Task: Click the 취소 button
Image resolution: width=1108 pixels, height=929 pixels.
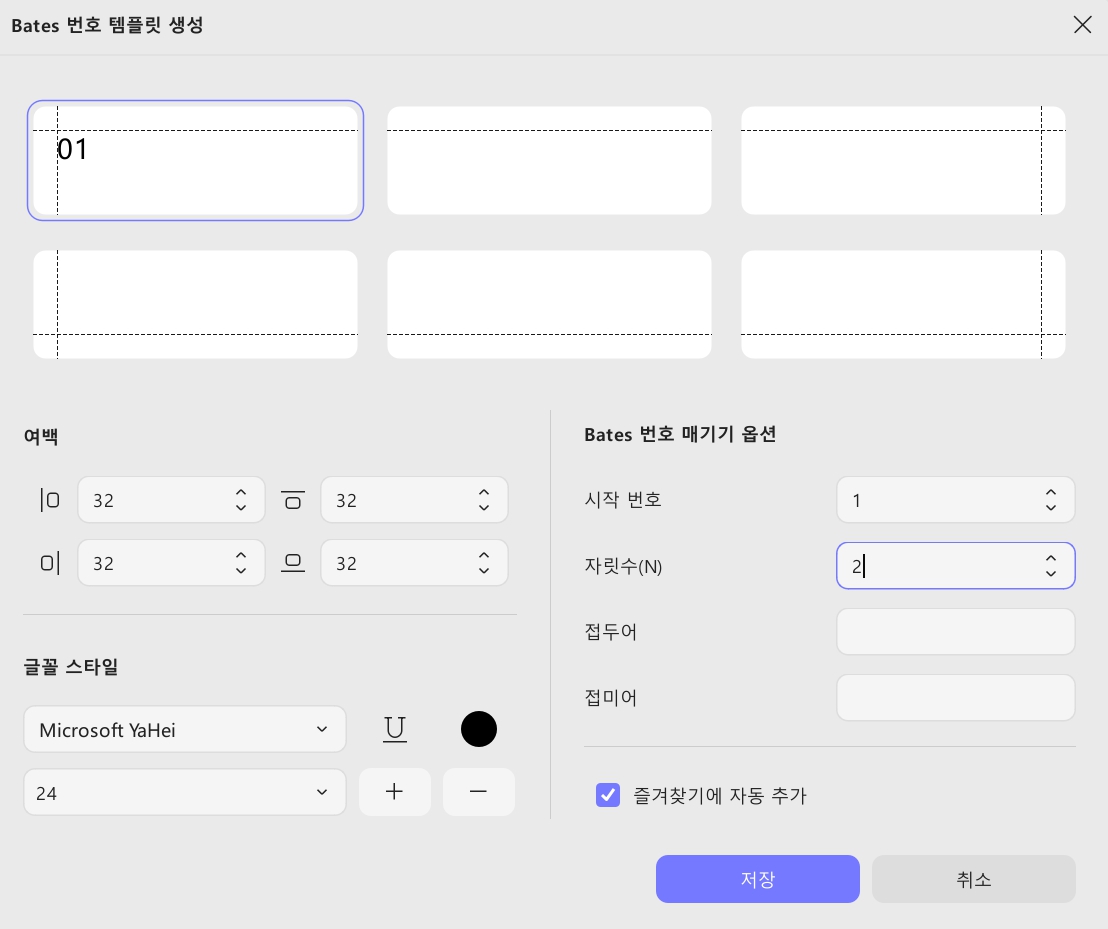Action: 973,879
